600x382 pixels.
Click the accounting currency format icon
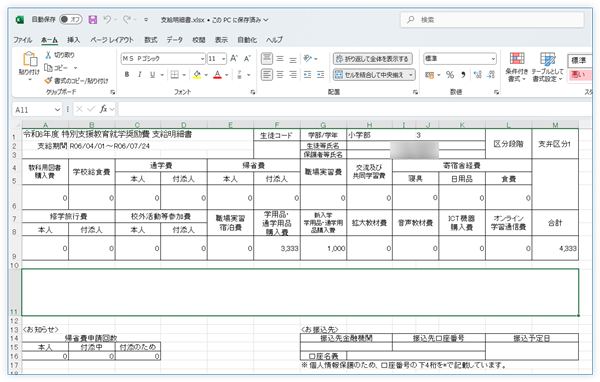click(x=430, y=75)
